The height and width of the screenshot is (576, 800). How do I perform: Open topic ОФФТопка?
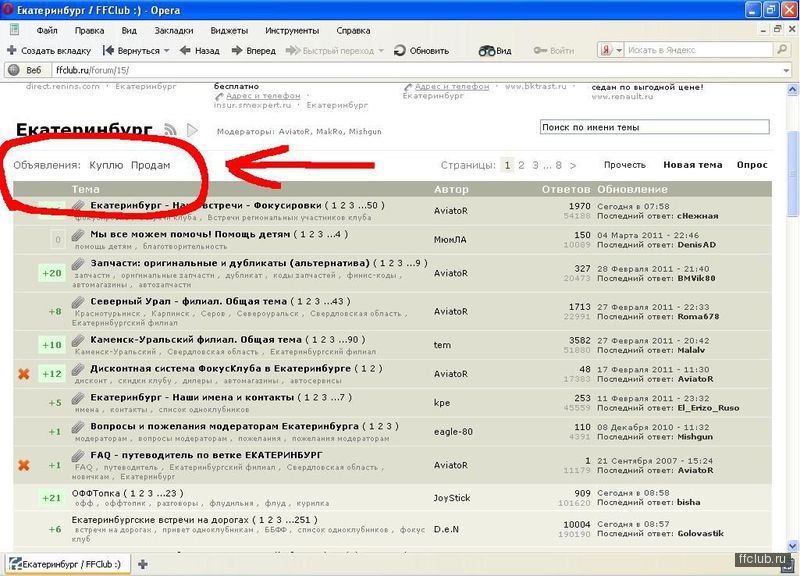(96, 493)
